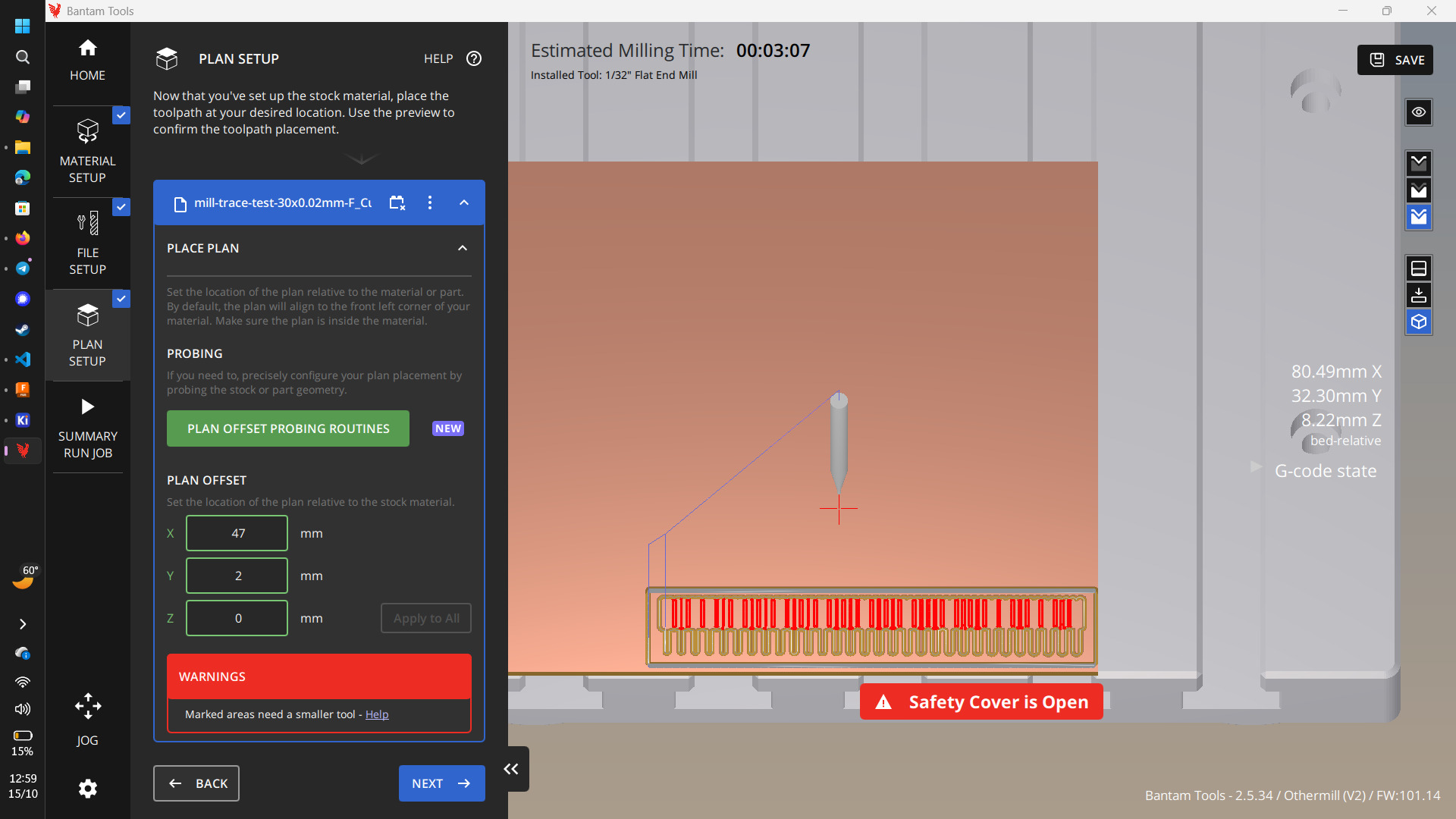Open KiCad from the taskbar

click(x=23, y=420)
